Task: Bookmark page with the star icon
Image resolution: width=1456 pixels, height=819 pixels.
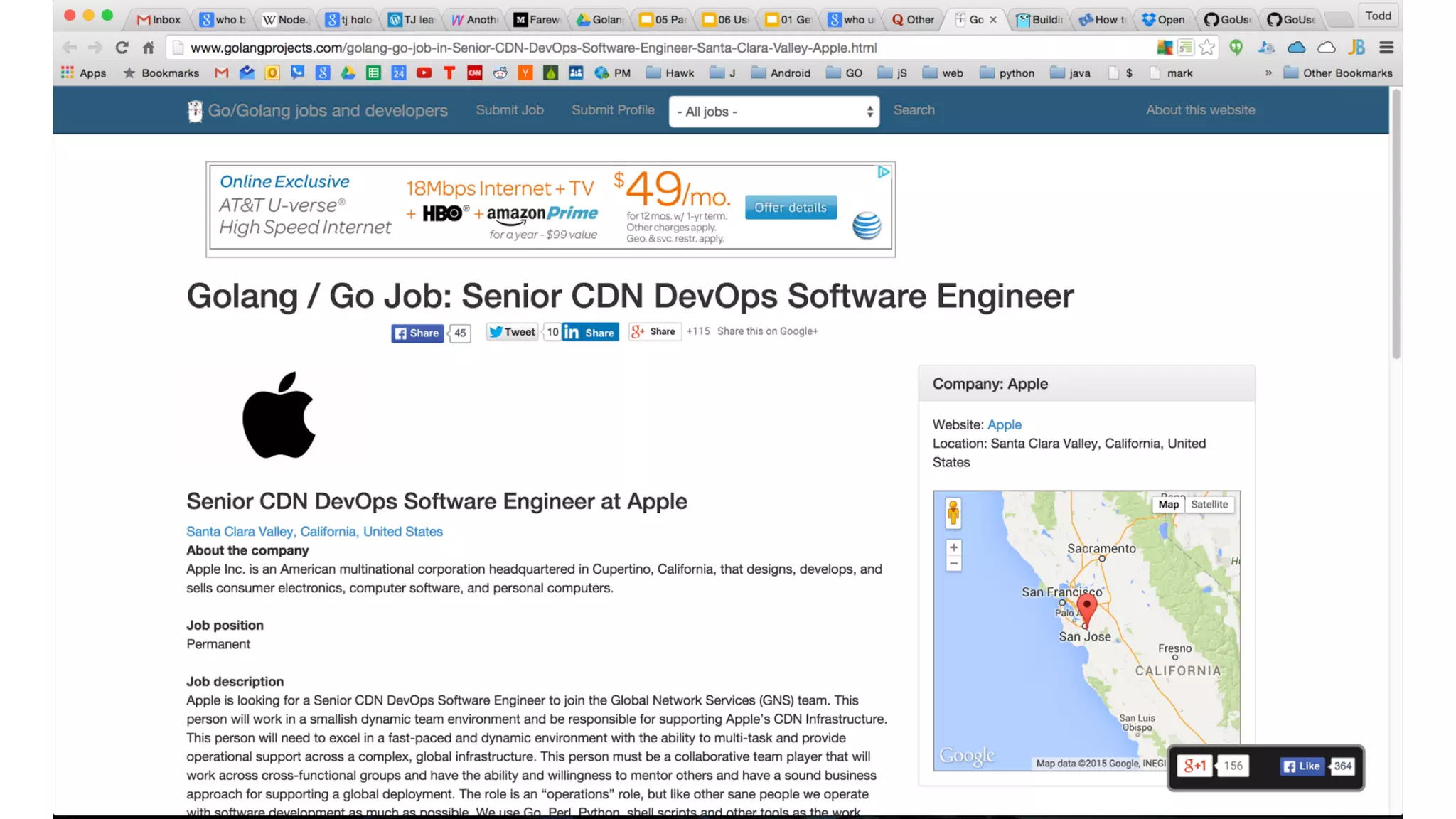Action: 1206,48
